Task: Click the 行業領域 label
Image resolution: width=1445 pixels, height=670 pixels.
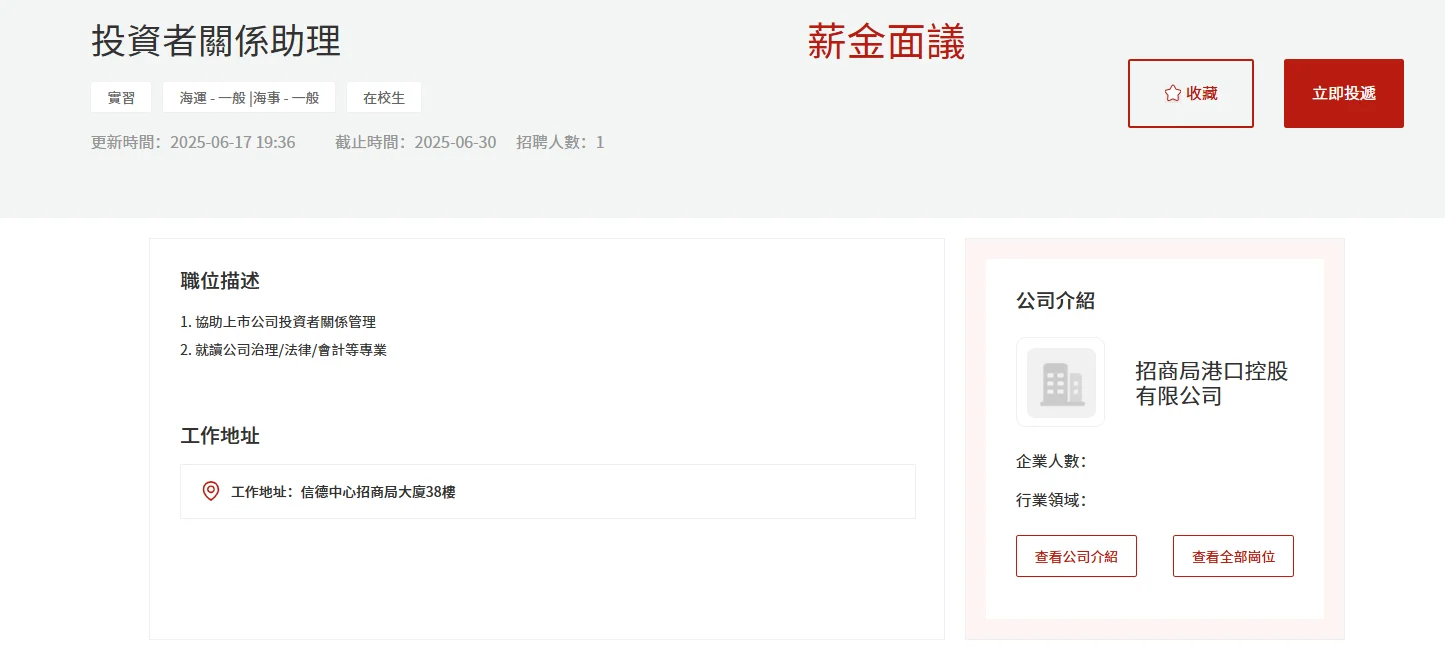Action: point(1051,500)
